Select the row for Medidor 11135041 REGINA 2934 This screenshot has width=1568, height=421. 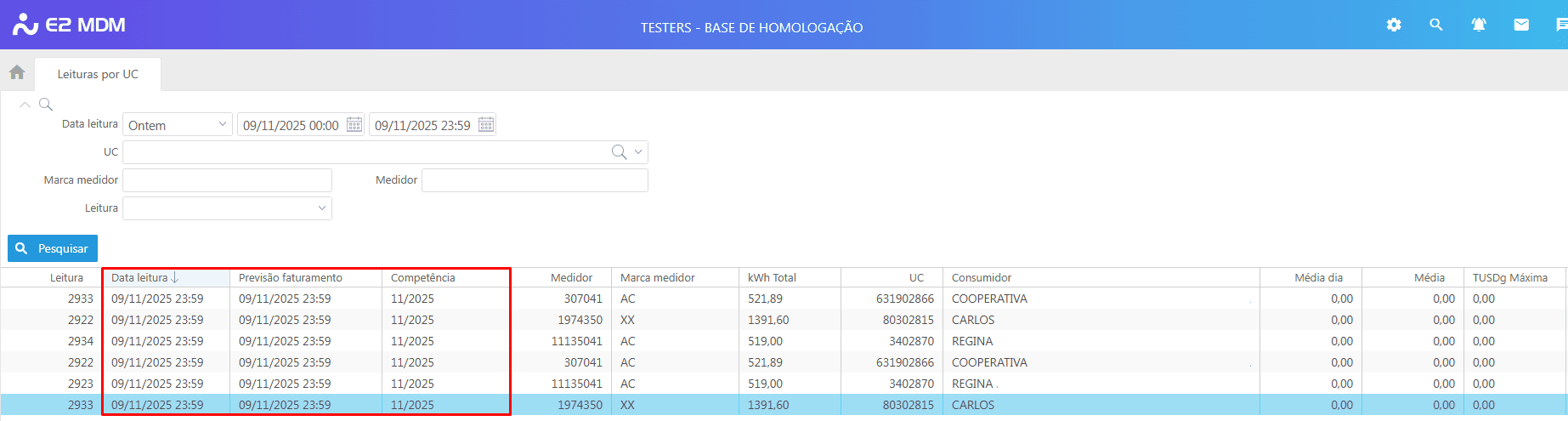click(784, 341)
